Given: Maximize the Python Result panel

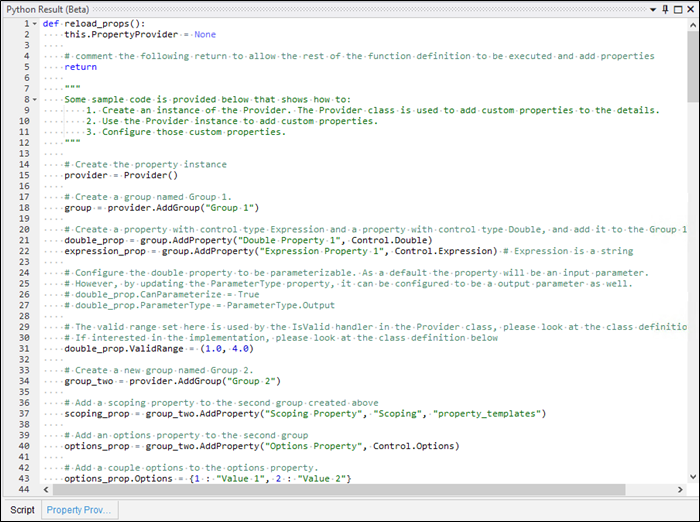Looking at the screenshot, I should coord(678,9).
